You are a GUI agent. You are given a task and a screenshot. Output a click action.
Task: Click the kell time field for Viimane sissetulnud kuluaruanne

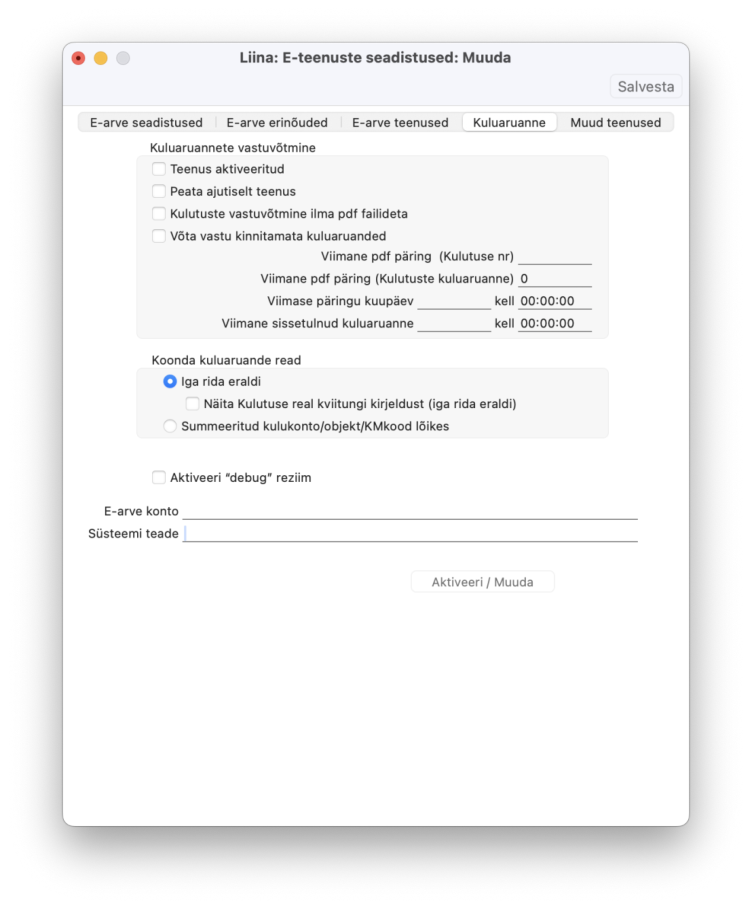tap(555, 323)
